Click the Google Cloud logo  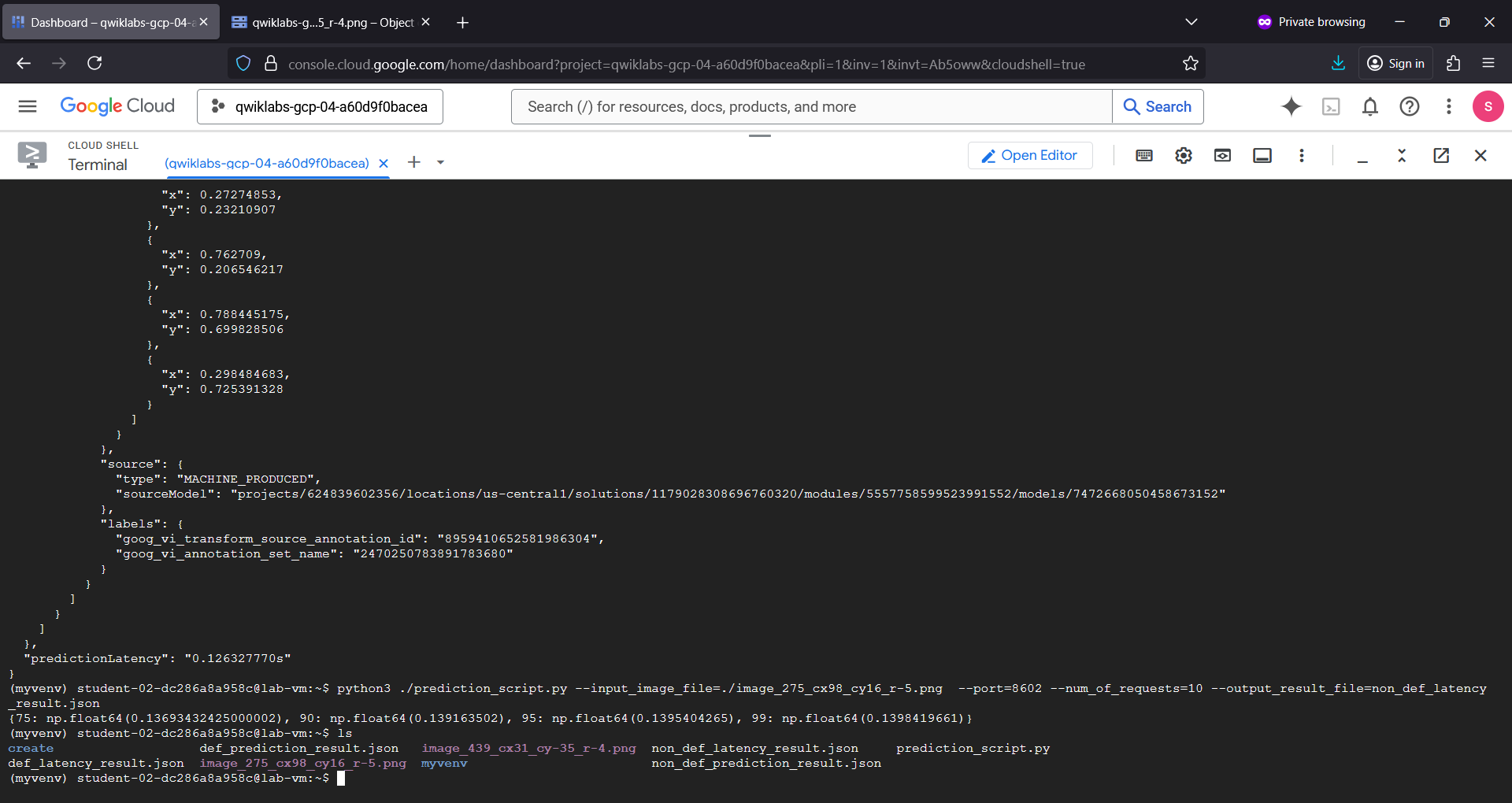click(x=117, y=106)
